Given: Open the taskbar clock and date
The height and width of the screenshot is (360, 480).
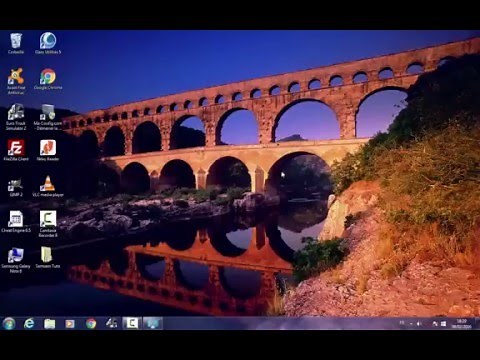Looking at the screenshot, I should pos(462,324).
